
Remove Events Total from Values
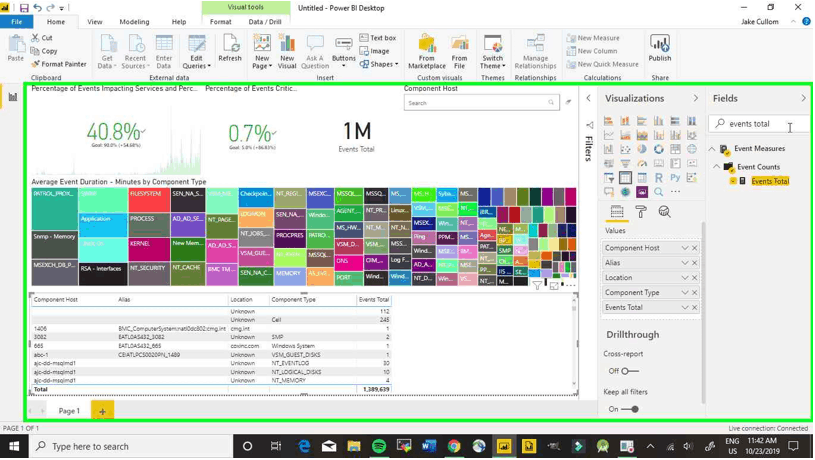coord(694,307)
